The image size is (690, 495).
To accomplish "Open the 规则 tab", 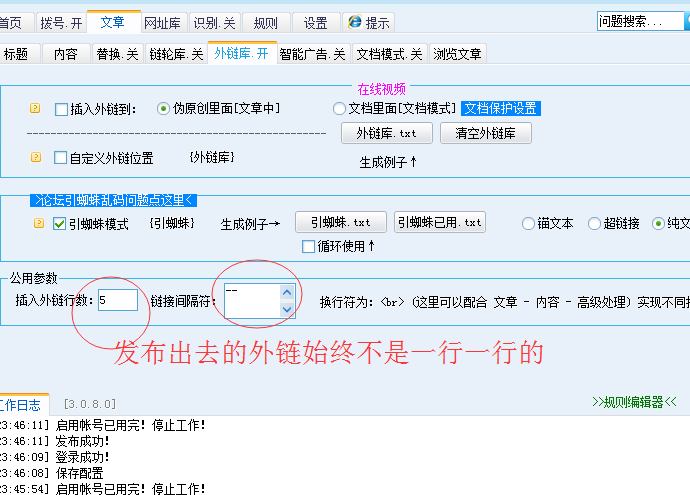I will point(266,23).
